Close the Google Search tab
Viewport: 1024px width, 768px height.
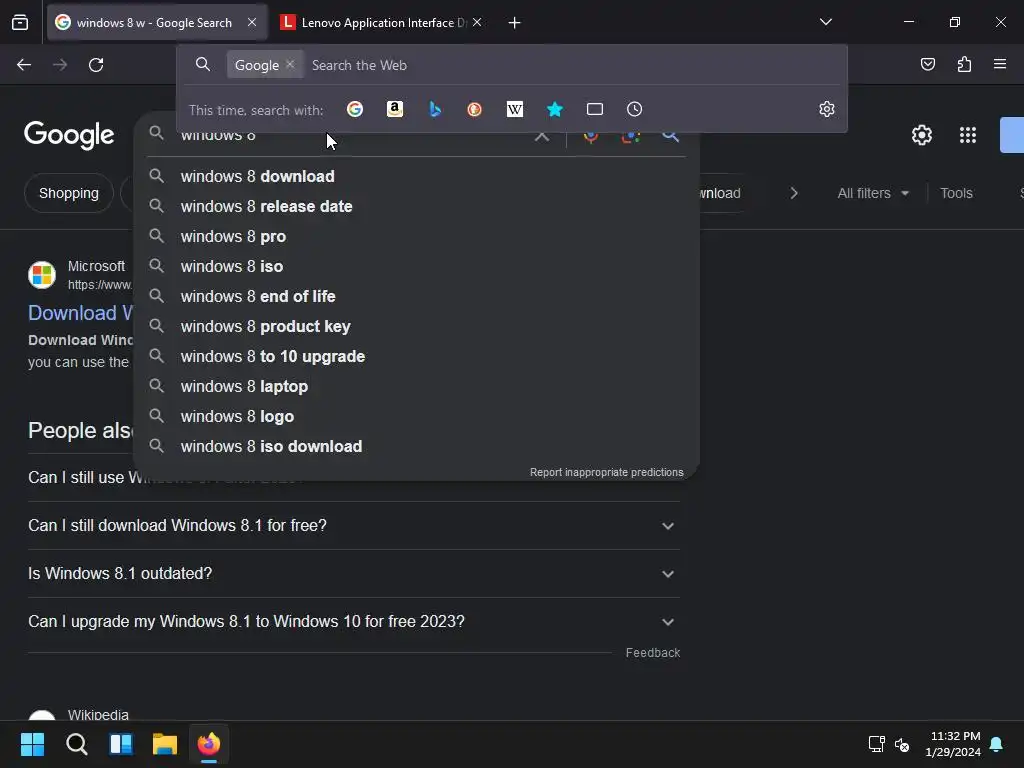tap(252, 22)
